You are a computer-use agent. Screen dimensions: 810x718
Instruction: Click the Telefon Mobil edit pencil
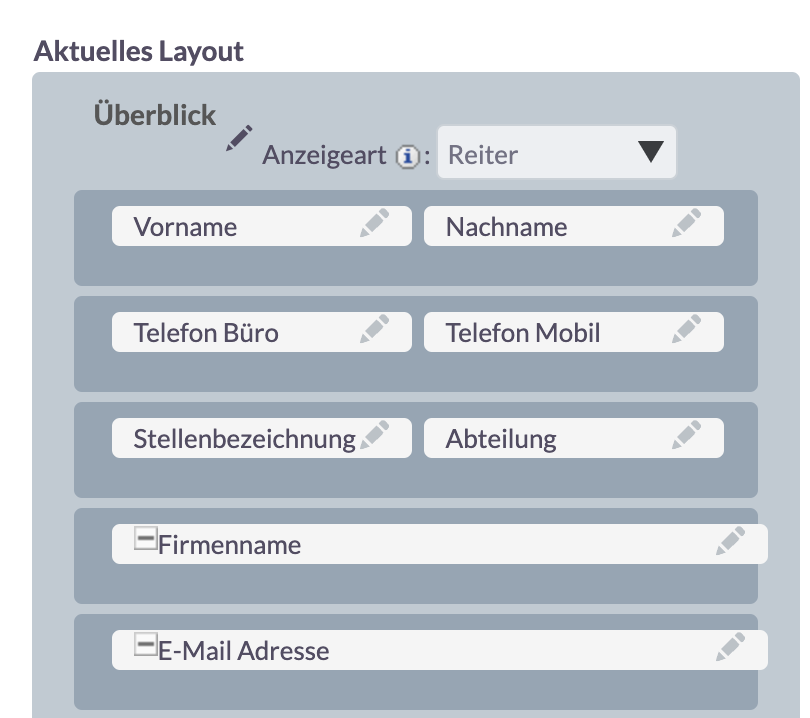[687, 329]
